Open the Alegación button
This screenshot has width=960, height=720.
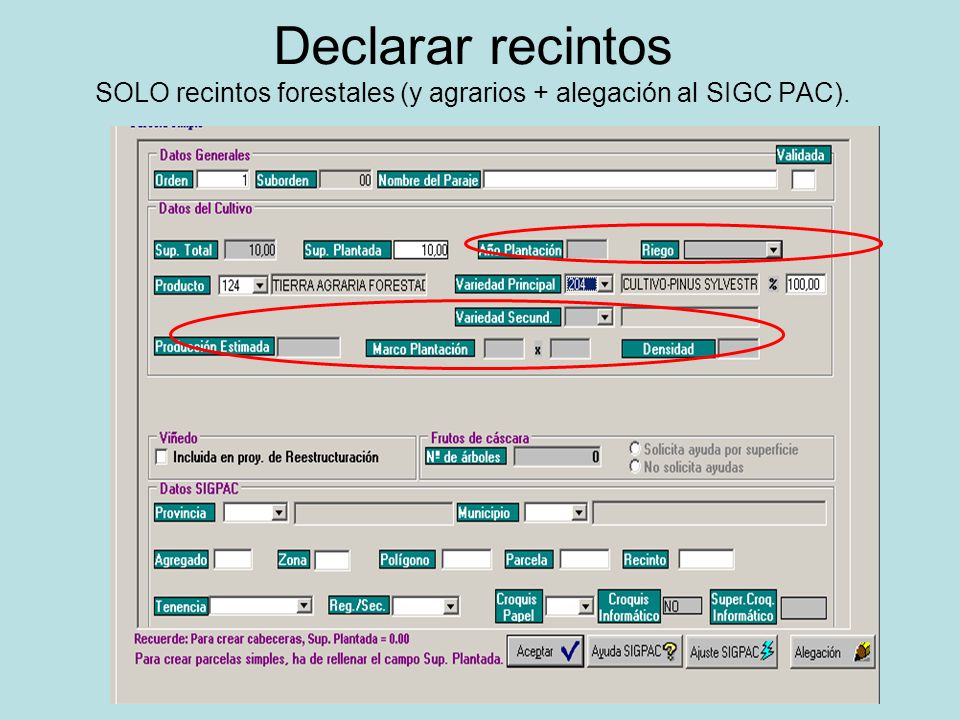(833, 651)
